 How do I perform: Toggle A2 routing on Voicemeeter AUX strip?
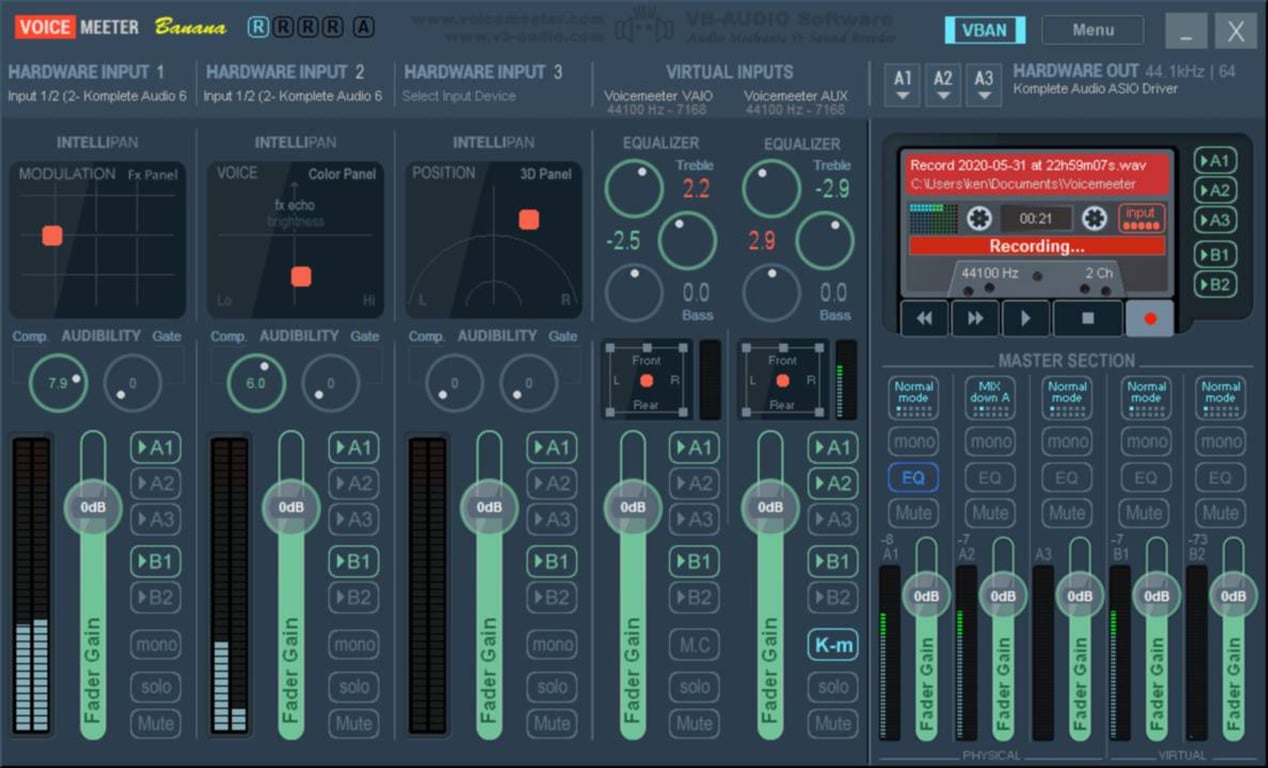point(833,484)
